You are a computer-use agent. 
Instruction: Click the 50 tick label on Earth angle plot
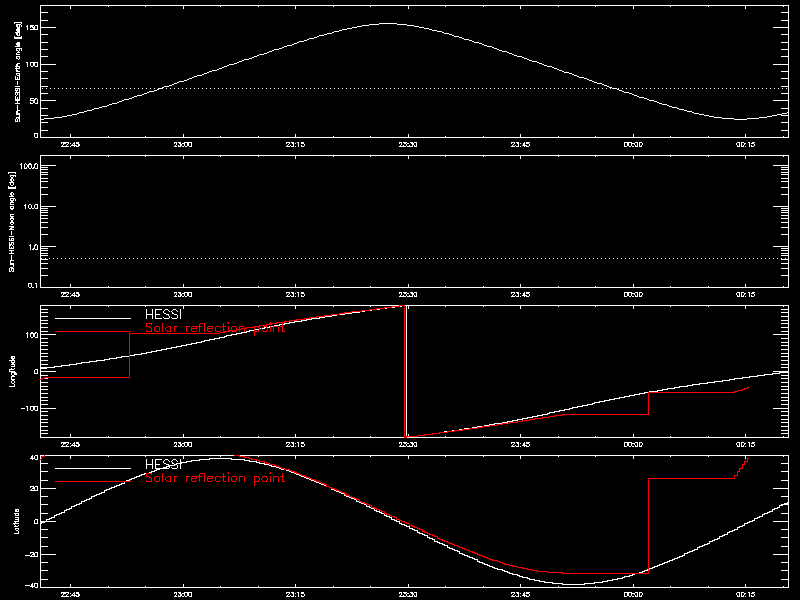click(34, 101)
